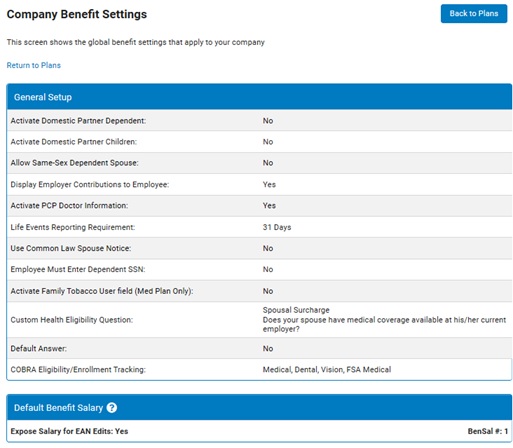
Task: Click the Activate PCP Doctor Information label
Action: 69,206
